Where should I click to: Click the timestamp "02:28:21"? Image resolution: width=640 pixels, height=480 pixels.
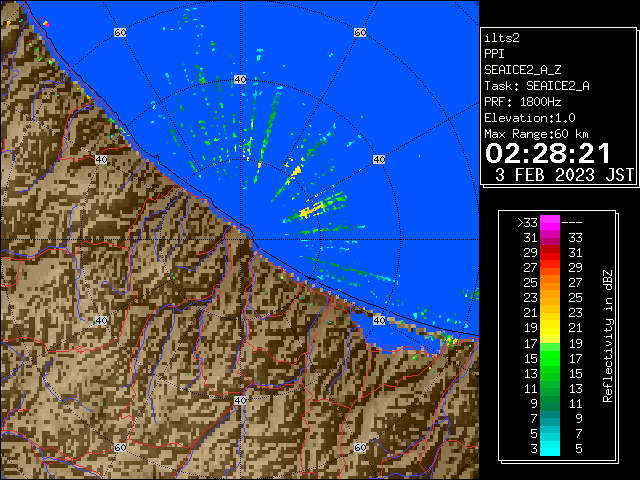click(x=548, y=153)
